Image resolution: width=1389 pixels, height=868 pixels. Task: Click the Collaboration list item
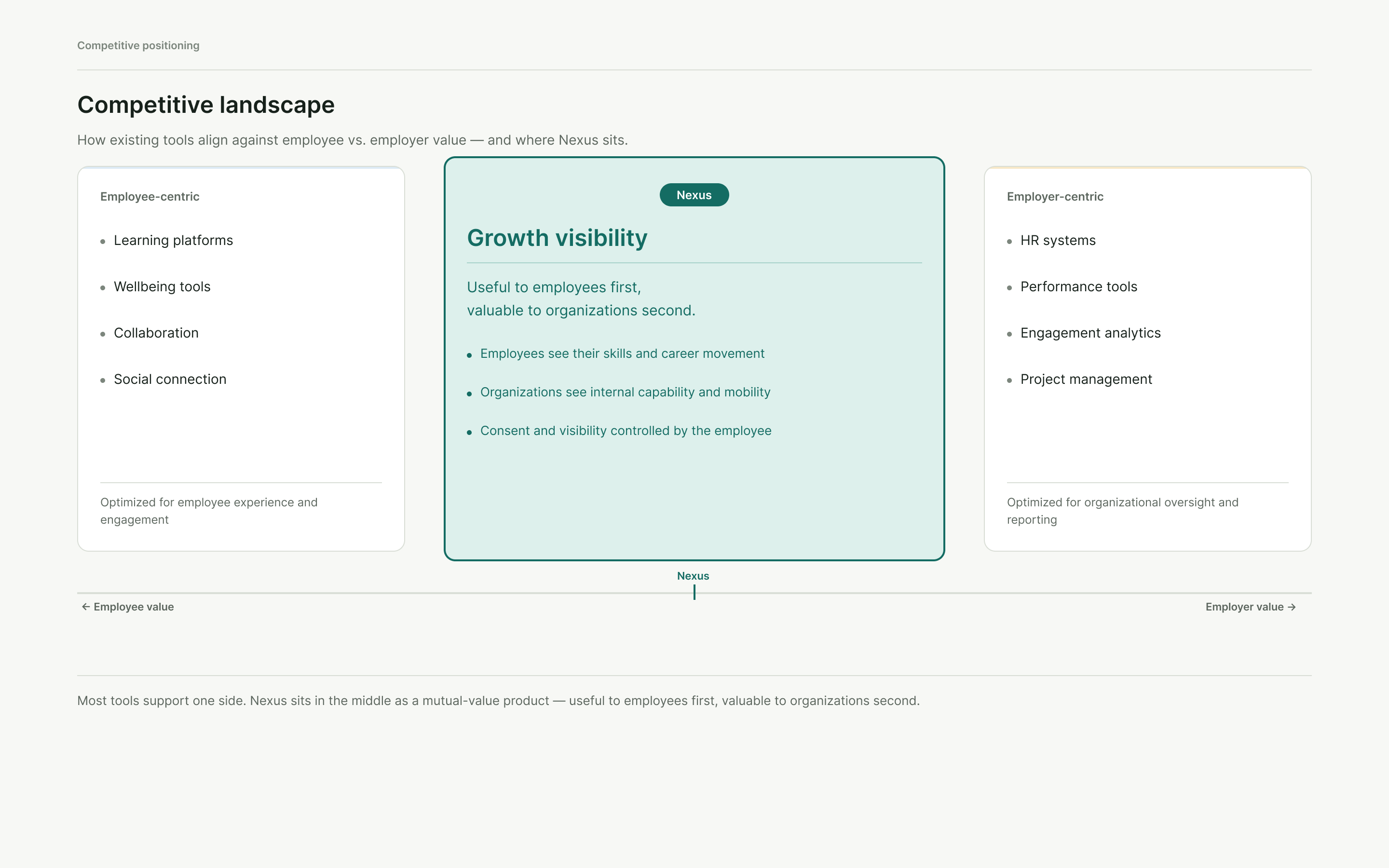(149, 333)
